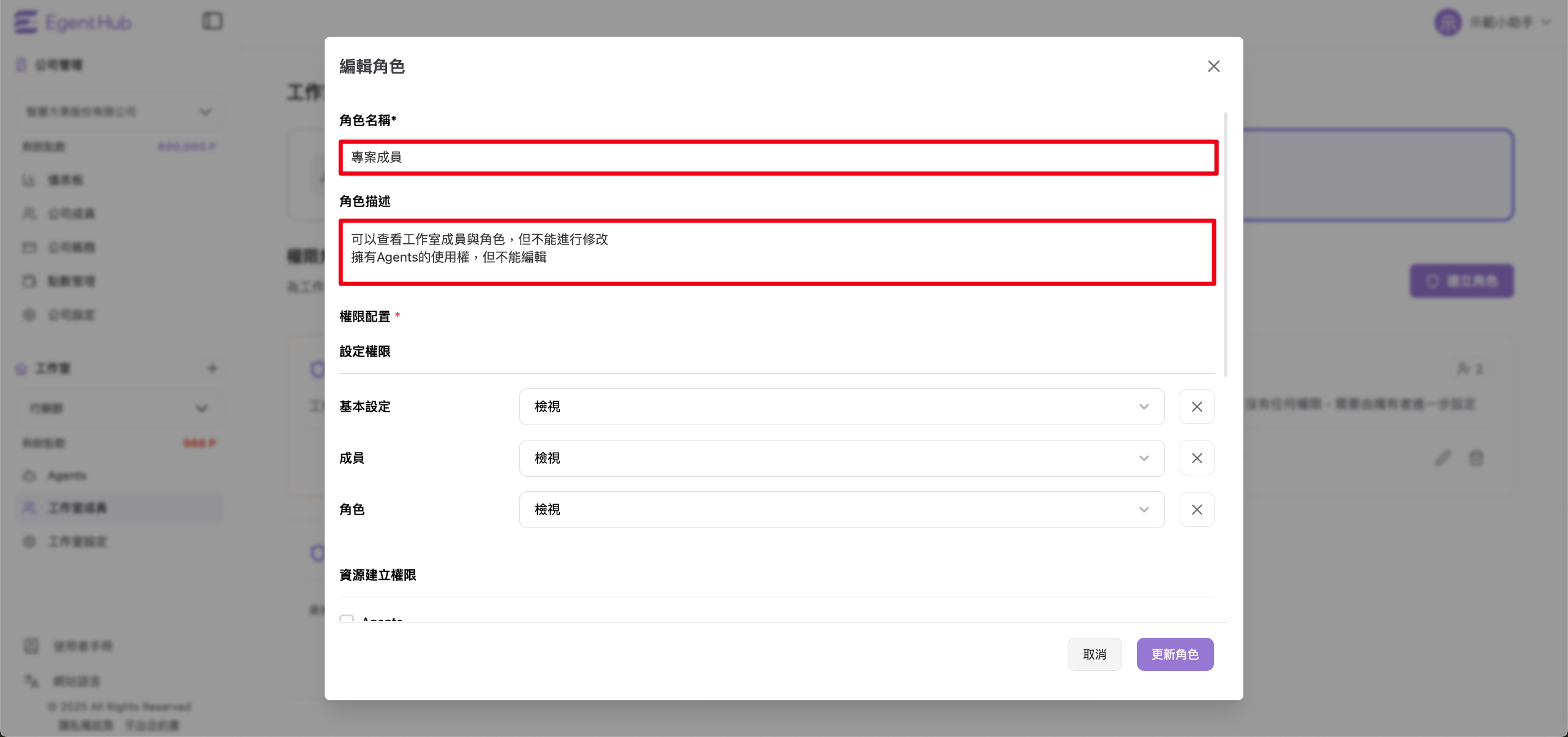This screenshot has width=1568, height=737.
Task: Select the highlighted 工作室成員 sidebar item
Action: [77, 508]
